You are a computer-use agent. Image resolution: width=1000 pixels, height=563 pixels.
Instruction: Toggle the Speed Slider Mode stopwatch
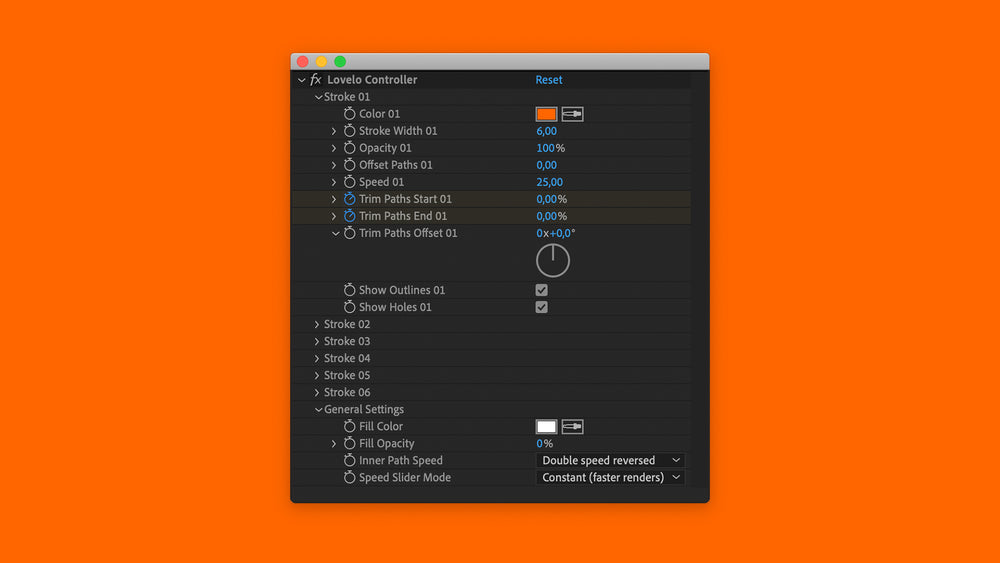(x=349, y=478)
